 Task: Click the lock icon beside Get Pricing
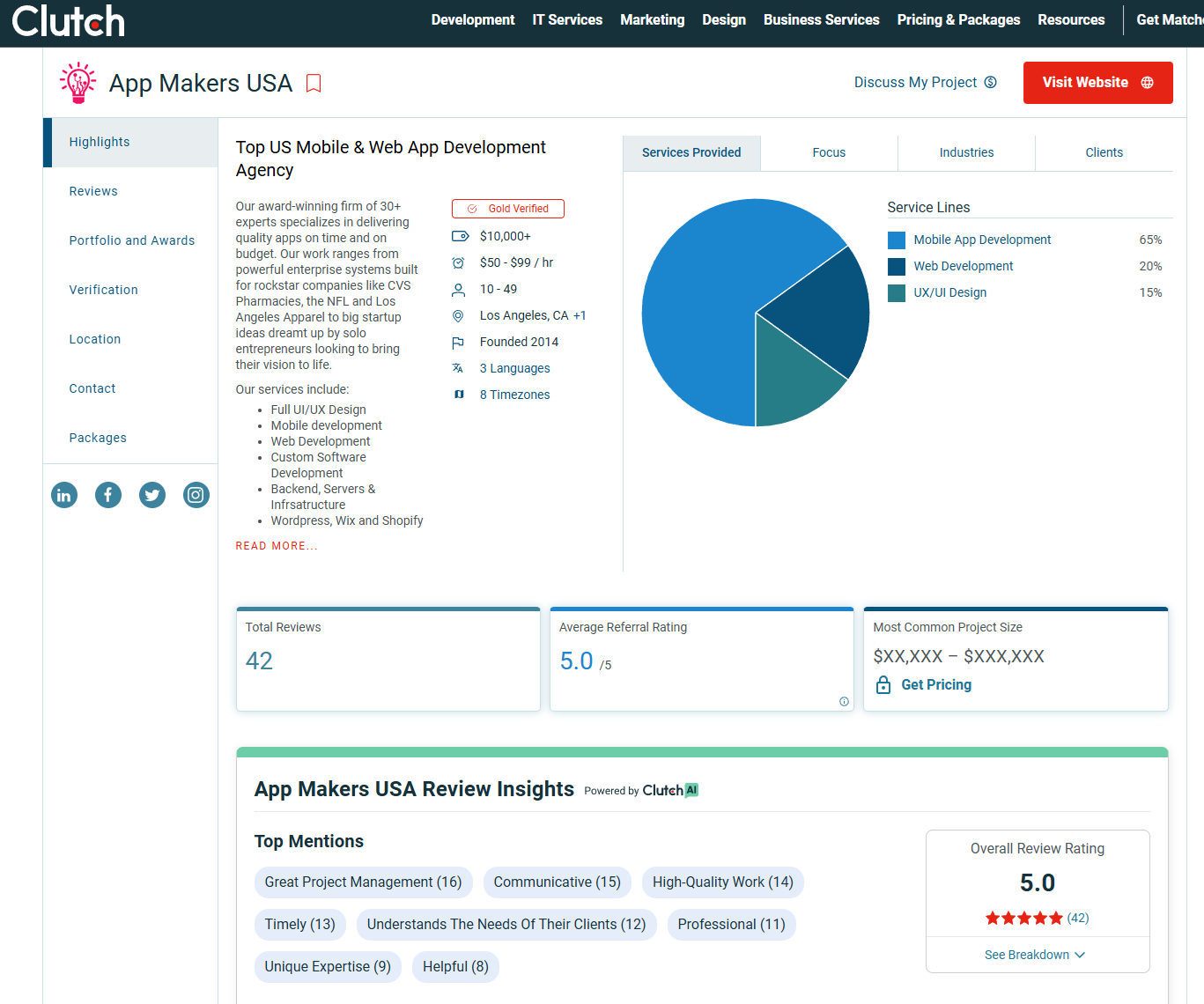883,685
